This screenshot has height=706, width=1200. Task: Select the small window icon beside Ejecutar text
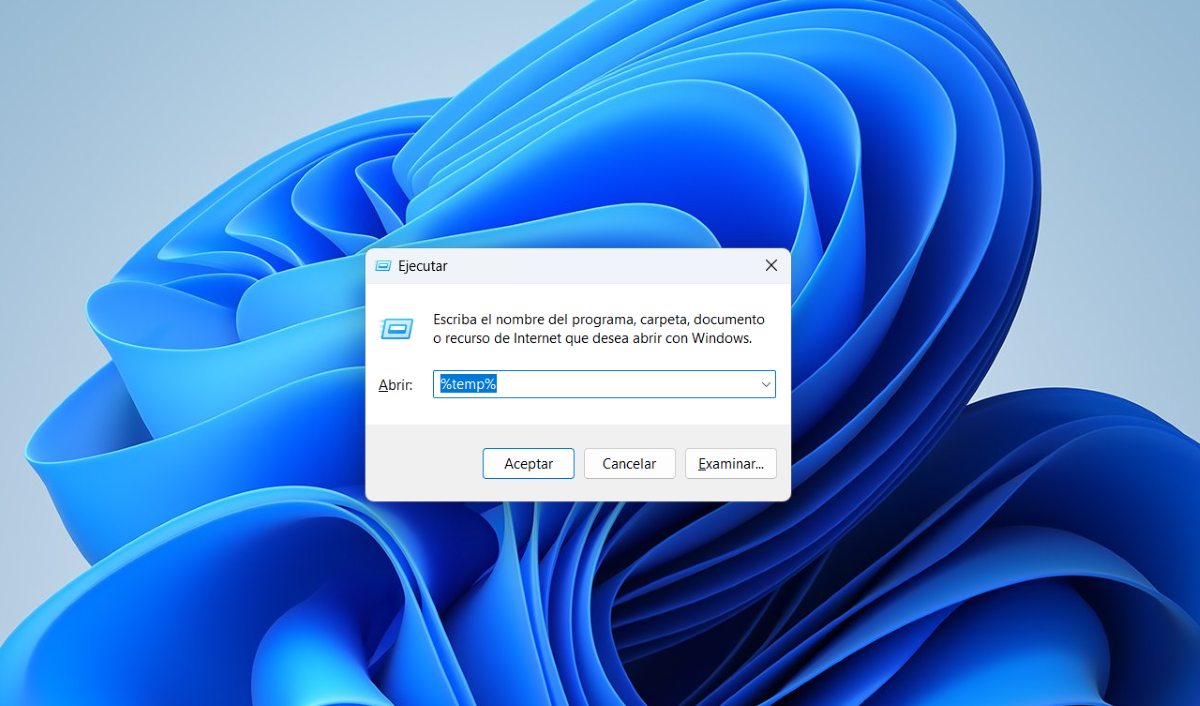point(382,265)
